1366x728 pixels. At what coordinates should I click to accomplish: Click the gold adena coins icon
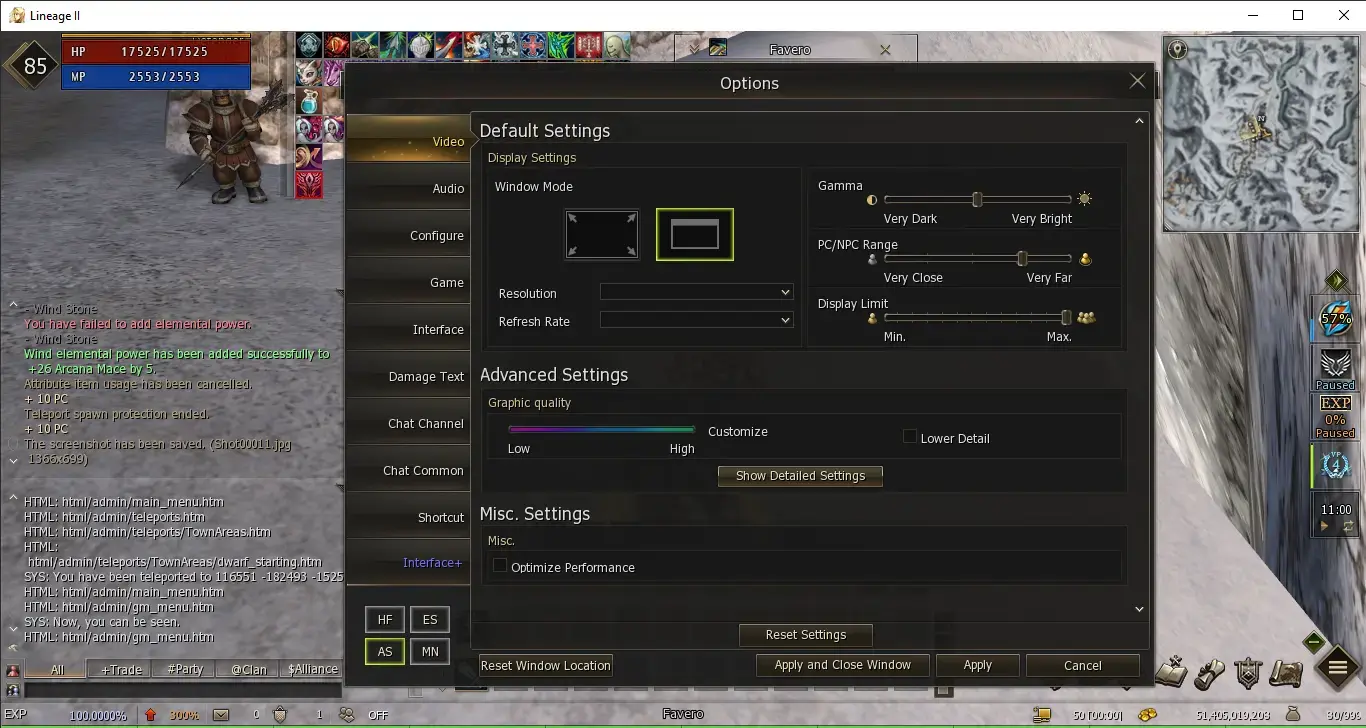pyautogui.click(x=1147, y=715)
